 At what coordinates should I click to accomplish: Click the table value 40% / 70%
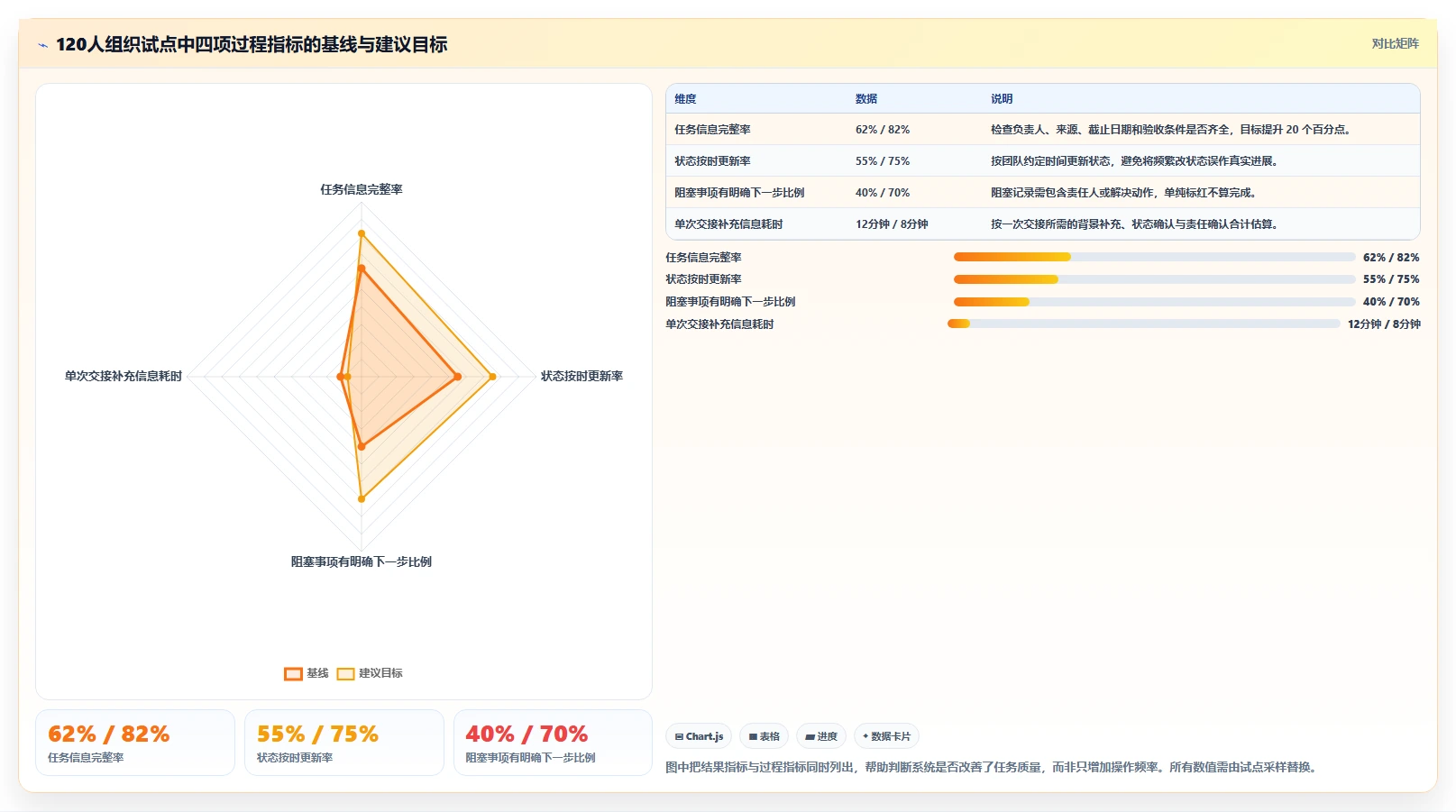click(883, 193)
